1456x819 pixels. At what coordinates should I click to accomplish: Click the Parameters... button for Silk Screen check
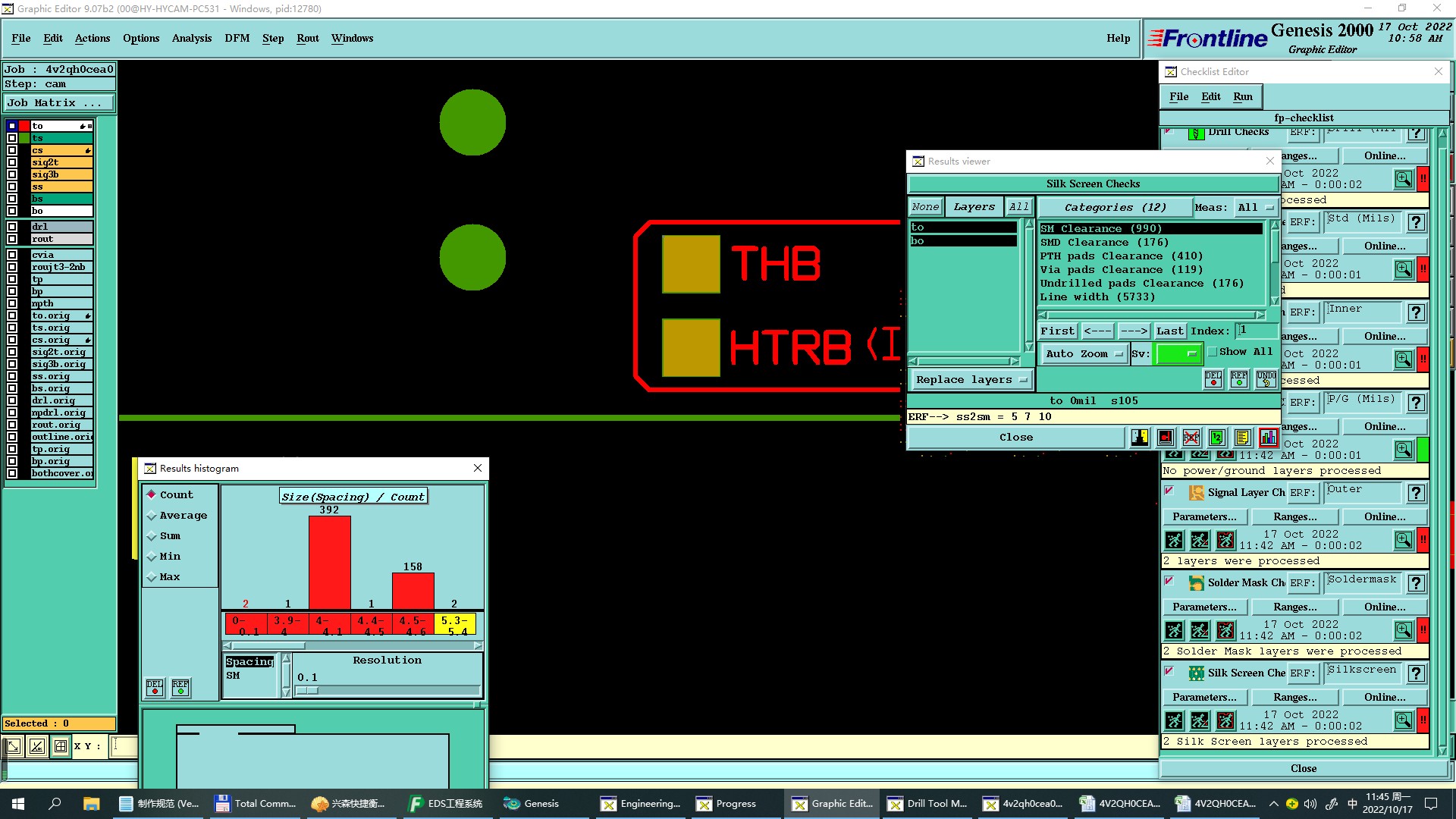[x=1204, y=697]
